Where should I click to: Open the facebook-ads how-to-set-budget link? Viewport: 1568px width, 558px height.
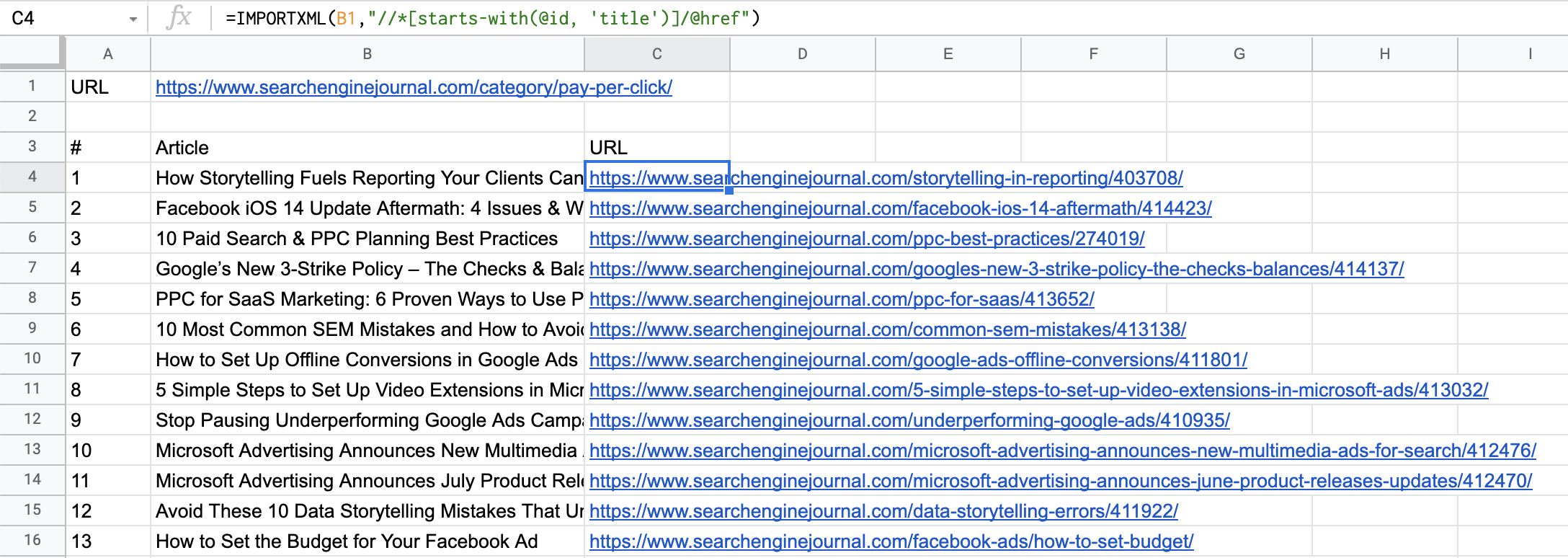891,541
